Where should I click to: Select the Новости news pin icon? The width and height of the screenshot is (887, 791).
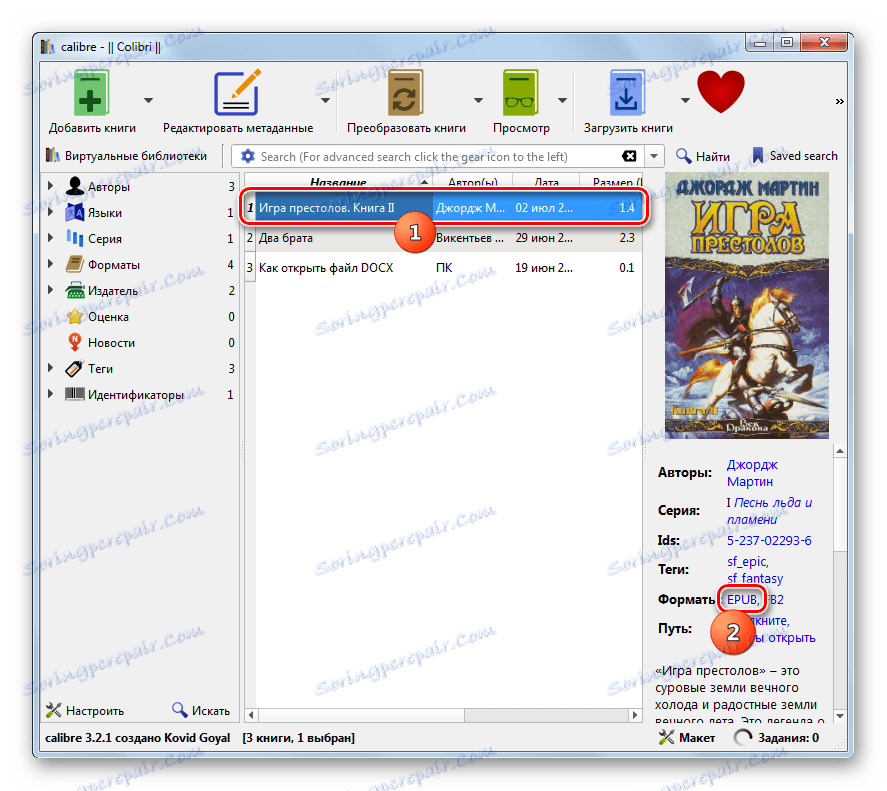coord(75,342)
